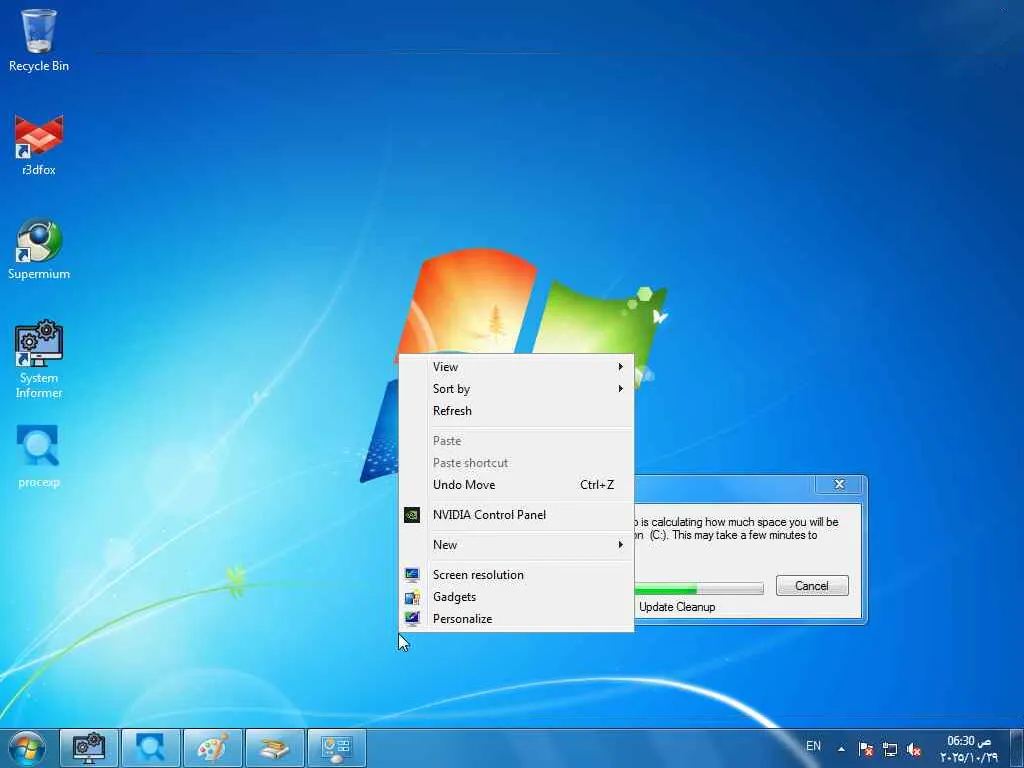Select the r3dfox desktop shortcut
This screenshot has width=1024, height=768.
pos(39,145)
